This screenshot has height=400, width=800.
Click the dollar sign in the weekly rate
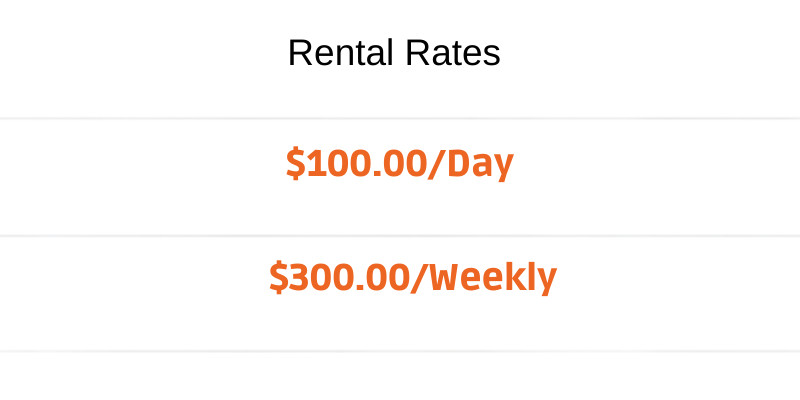coord(277,277)
